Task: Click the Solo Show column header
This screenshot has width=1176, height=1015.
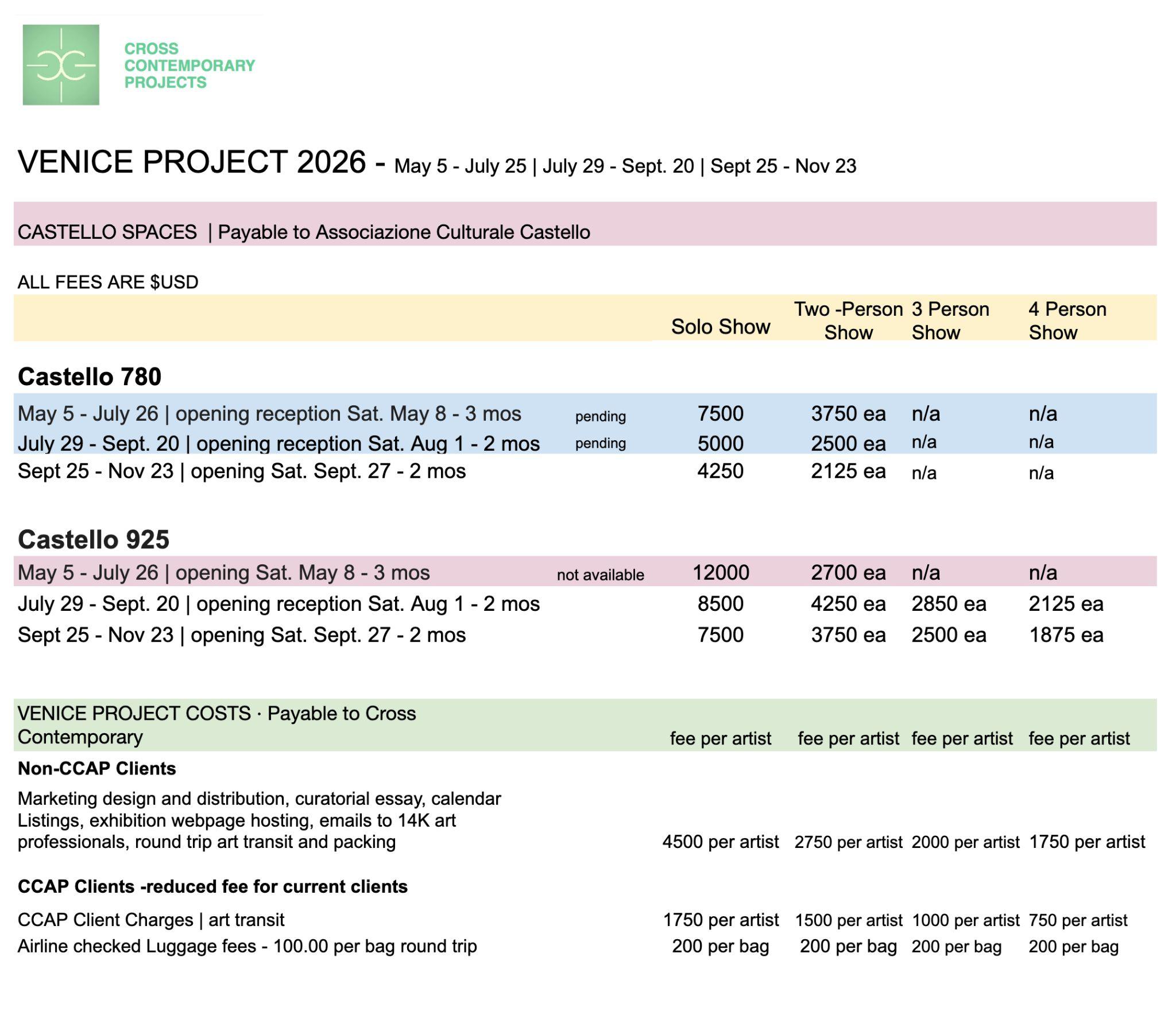Action: tap(720, 327)
